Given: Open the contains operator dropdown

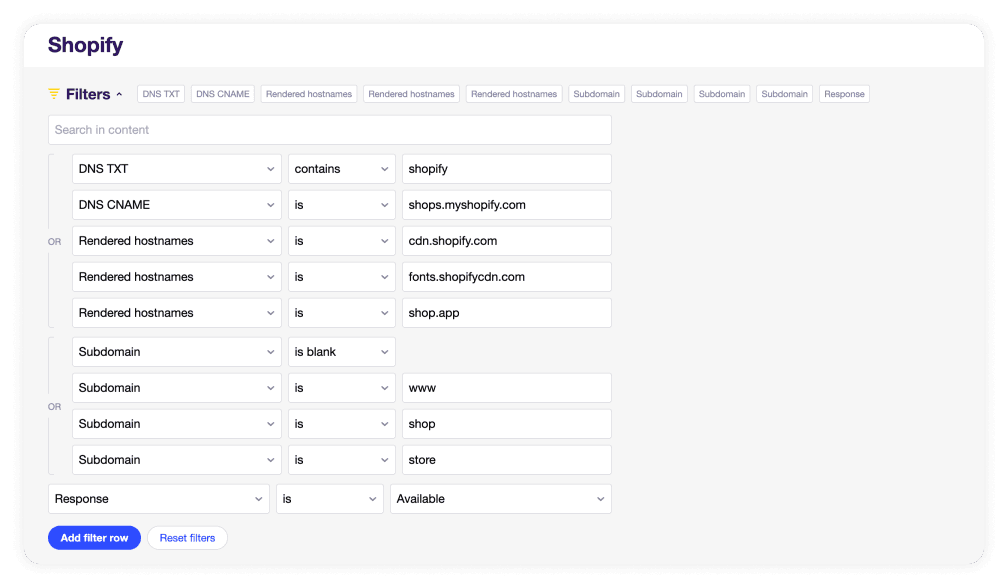Looking at the screenshot, I should (341, 169).
